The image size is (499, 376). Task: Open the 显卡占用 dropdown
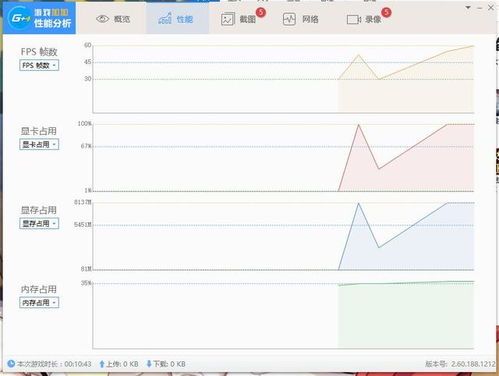[39, 144]
